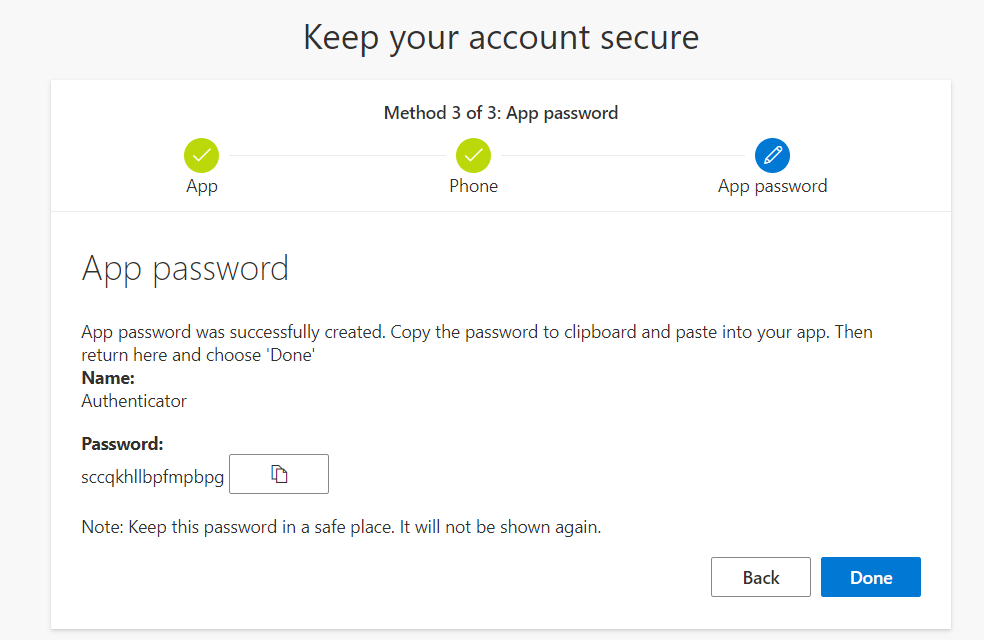
Task: Click the Note about keeping password safe
Action: (x=341, y=526)
